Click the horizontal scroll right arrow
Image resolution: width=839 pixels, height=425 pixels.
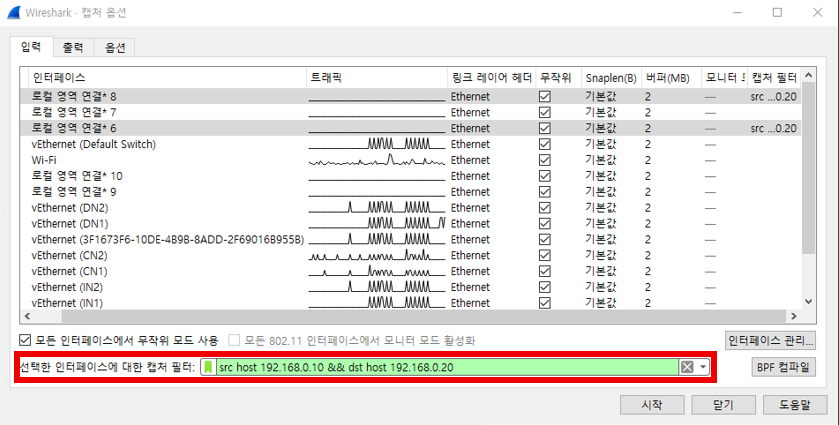(795, 317)
